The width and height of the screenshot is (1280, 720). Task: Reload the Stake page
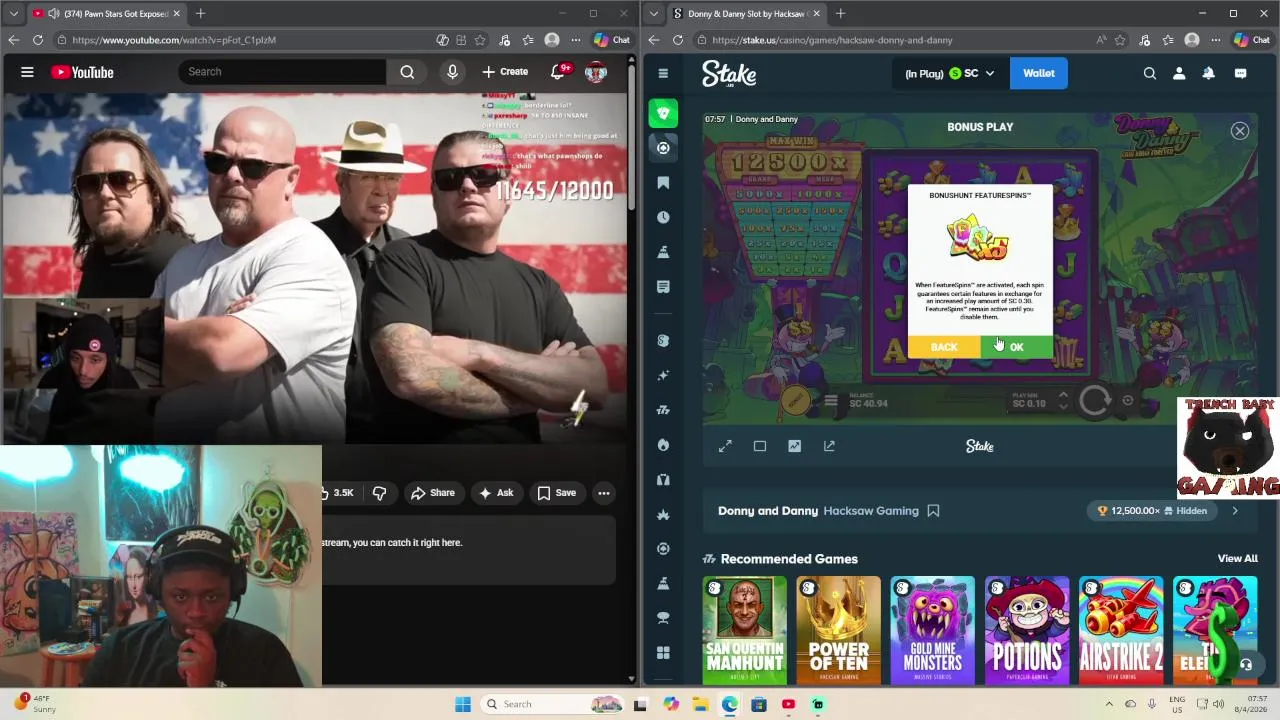tap(677, 40)
